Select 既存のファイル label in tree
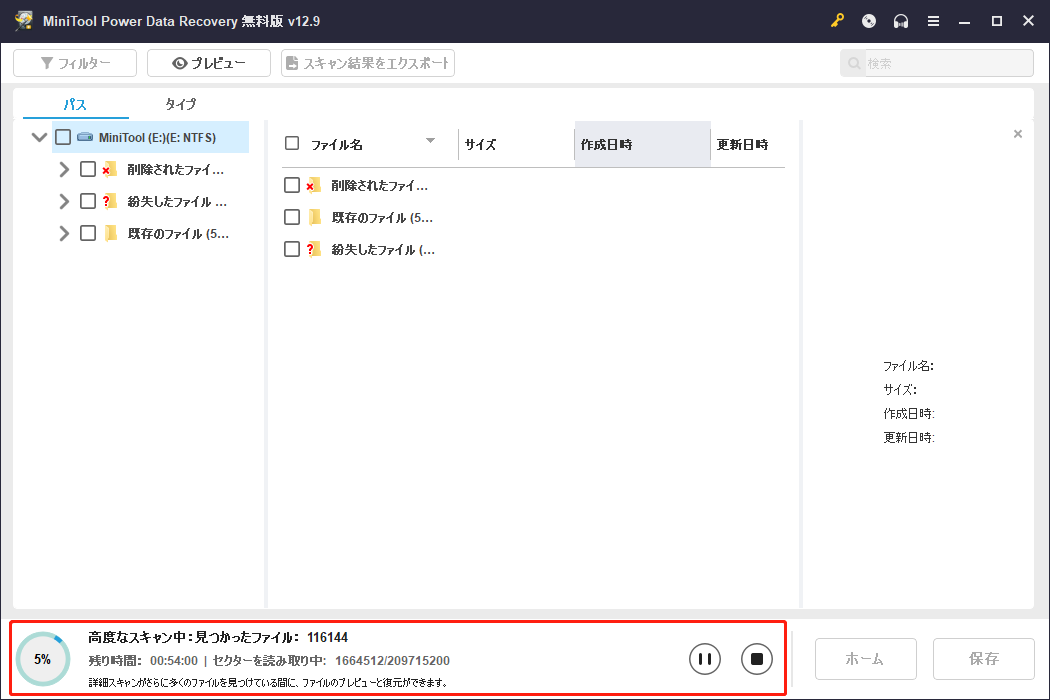1050x700 pixels. [178, 234]
